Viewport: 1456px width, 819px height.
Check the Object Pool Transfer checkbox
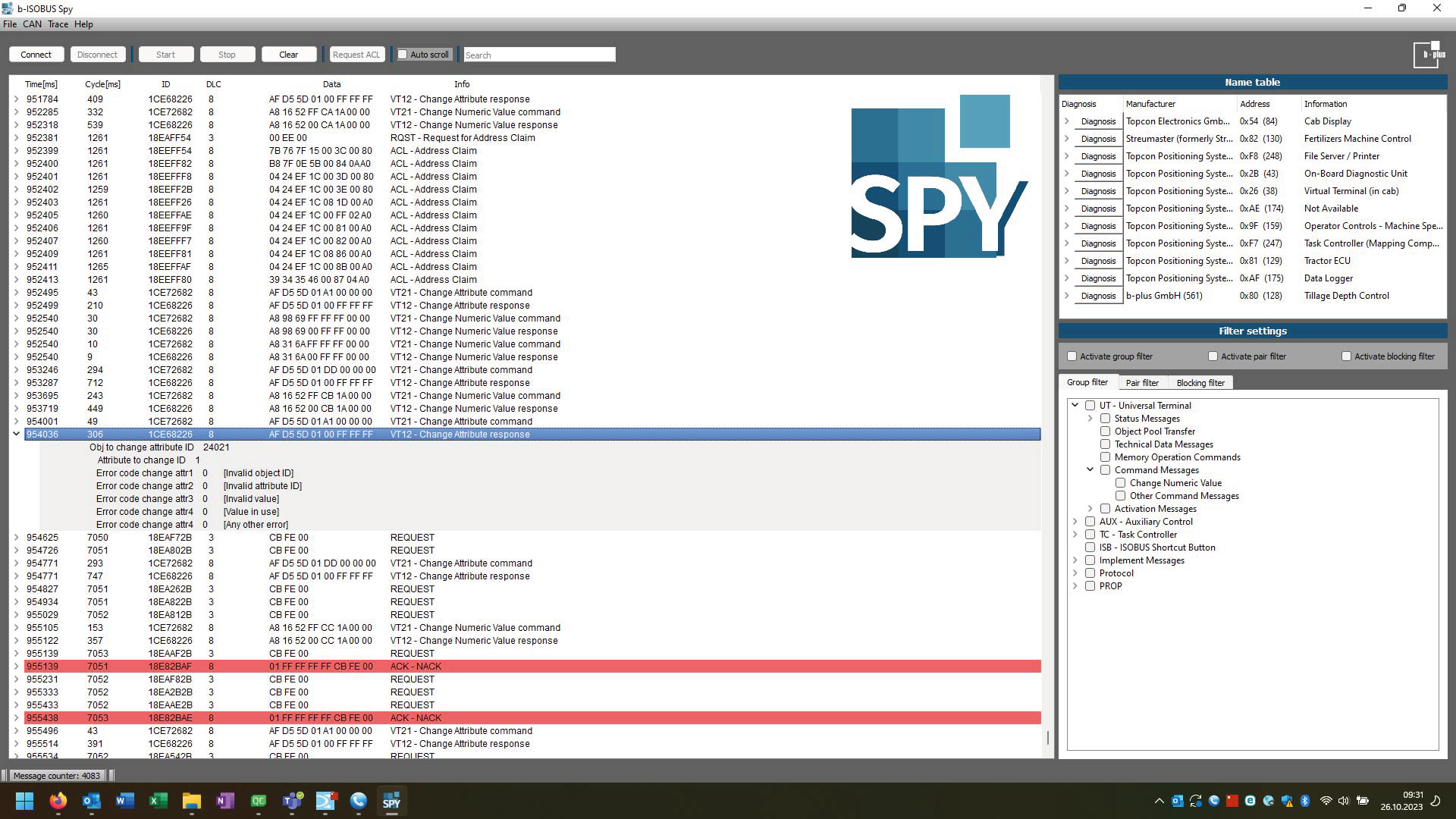point(1105,431)
